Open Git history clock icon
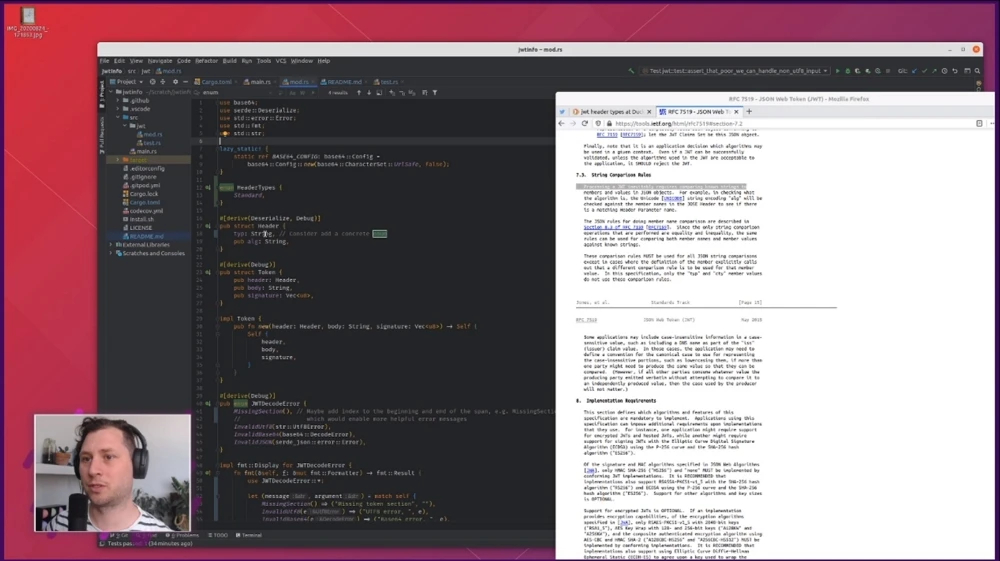Image resolution: width=1000 pixels, height=561 pixels. [x=945, y=71]
